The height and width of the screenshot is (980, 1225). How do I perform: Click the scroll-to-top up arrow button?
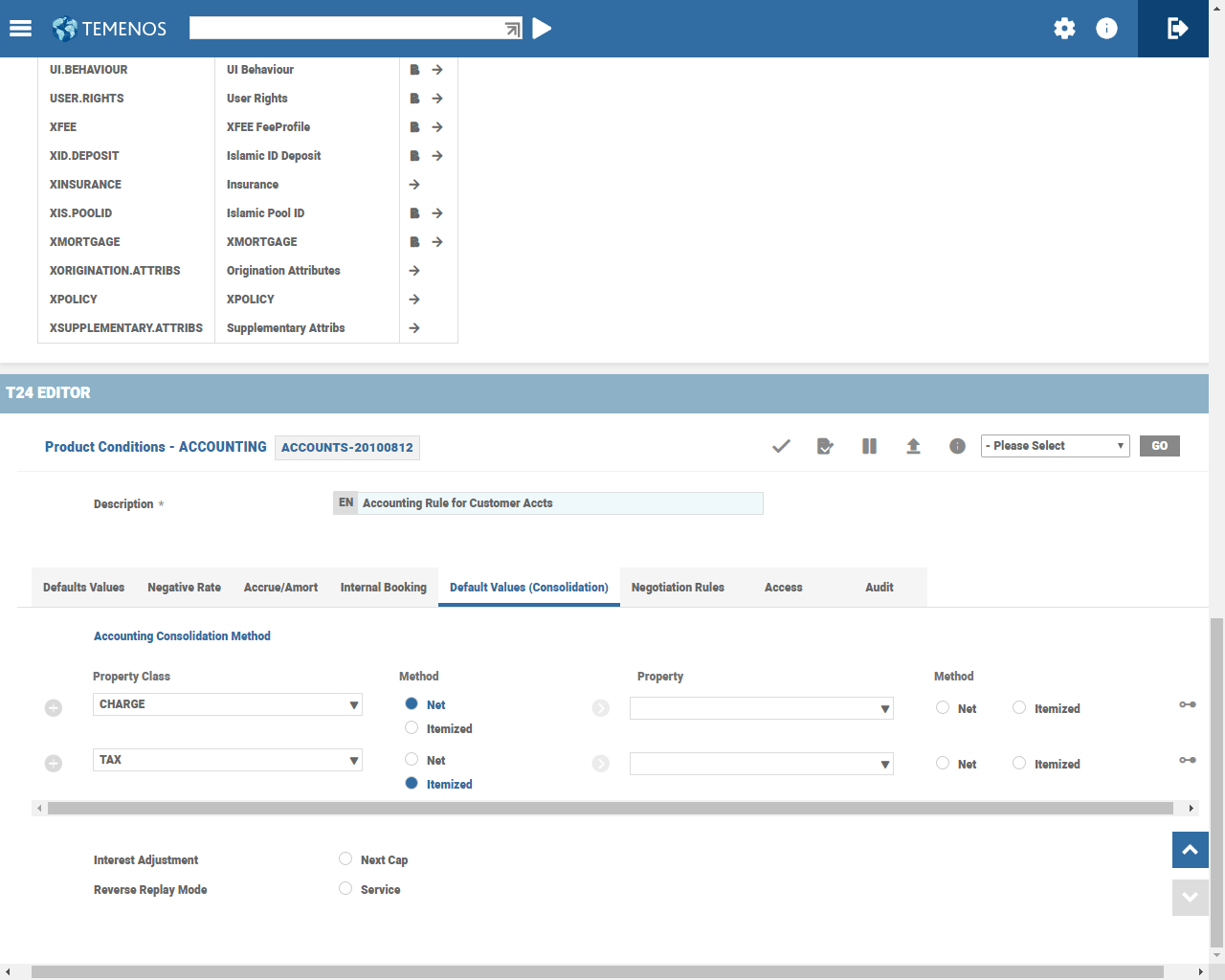click(x=1190, y=850)
